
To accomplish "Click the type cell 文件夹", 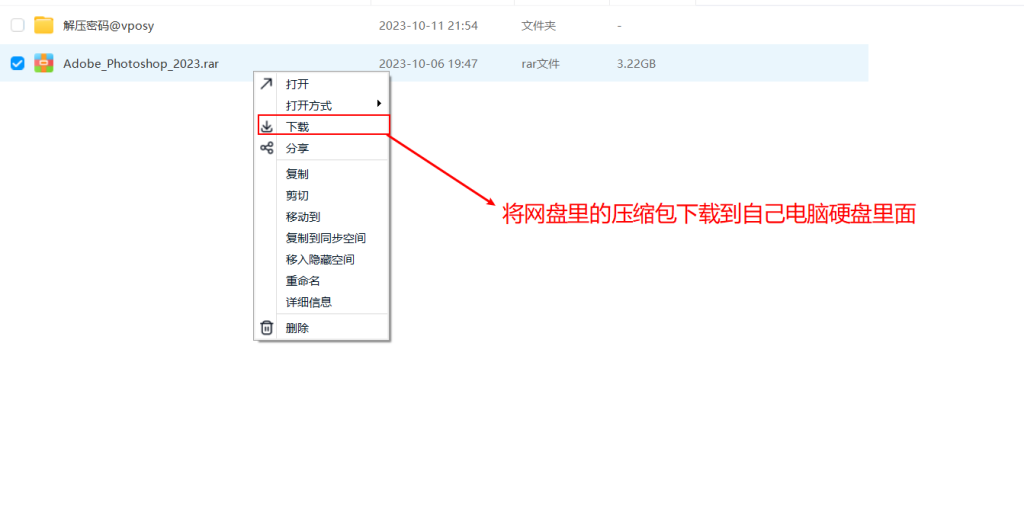I will (x=539, y=25).
